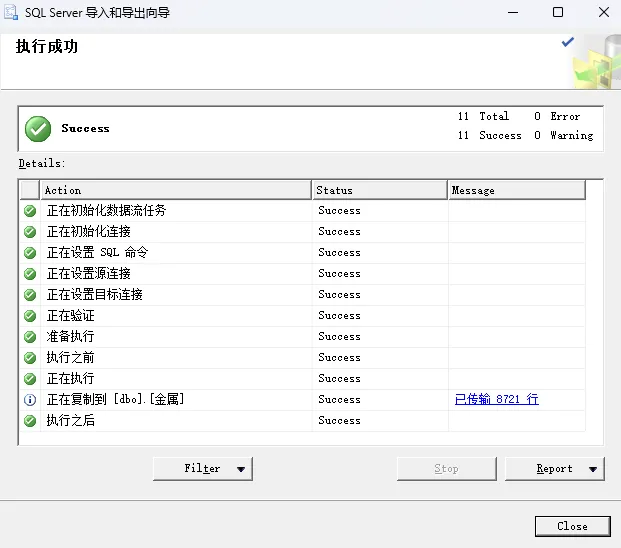Select the 正在设置源连接 row text
This screenshot has width=621, height=548.
point(89,273)
